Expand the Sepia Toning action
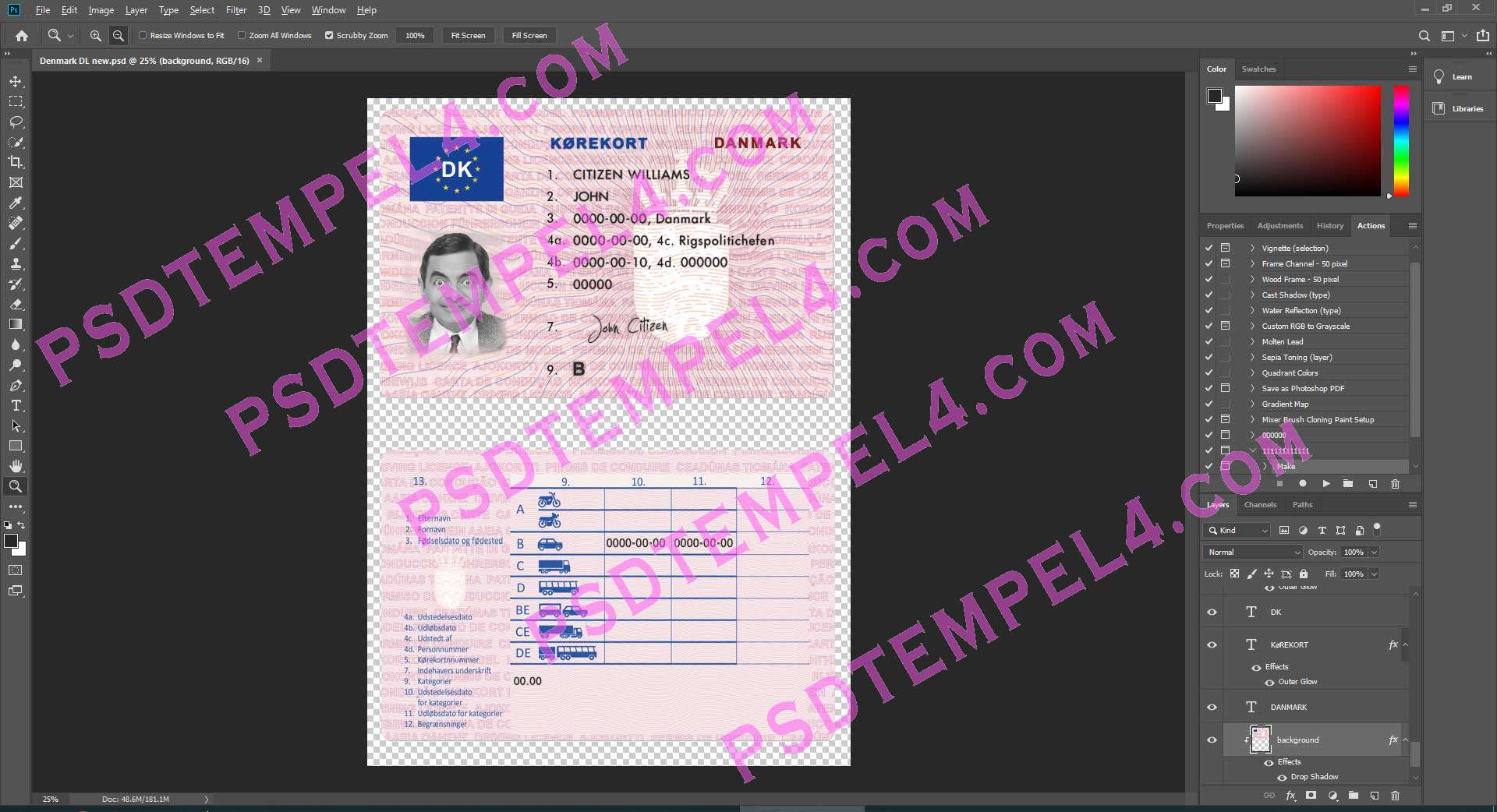Screen dimensions: 1497x812 point(1252,358)
